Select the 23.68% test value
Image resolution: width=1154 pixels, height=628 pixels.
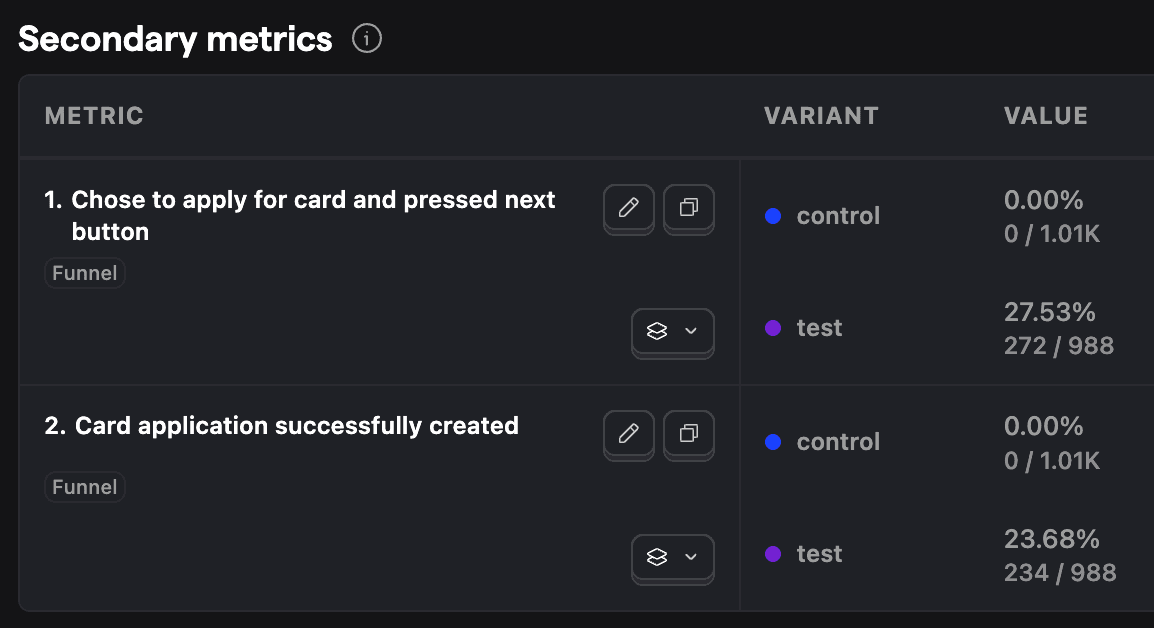1051,539
